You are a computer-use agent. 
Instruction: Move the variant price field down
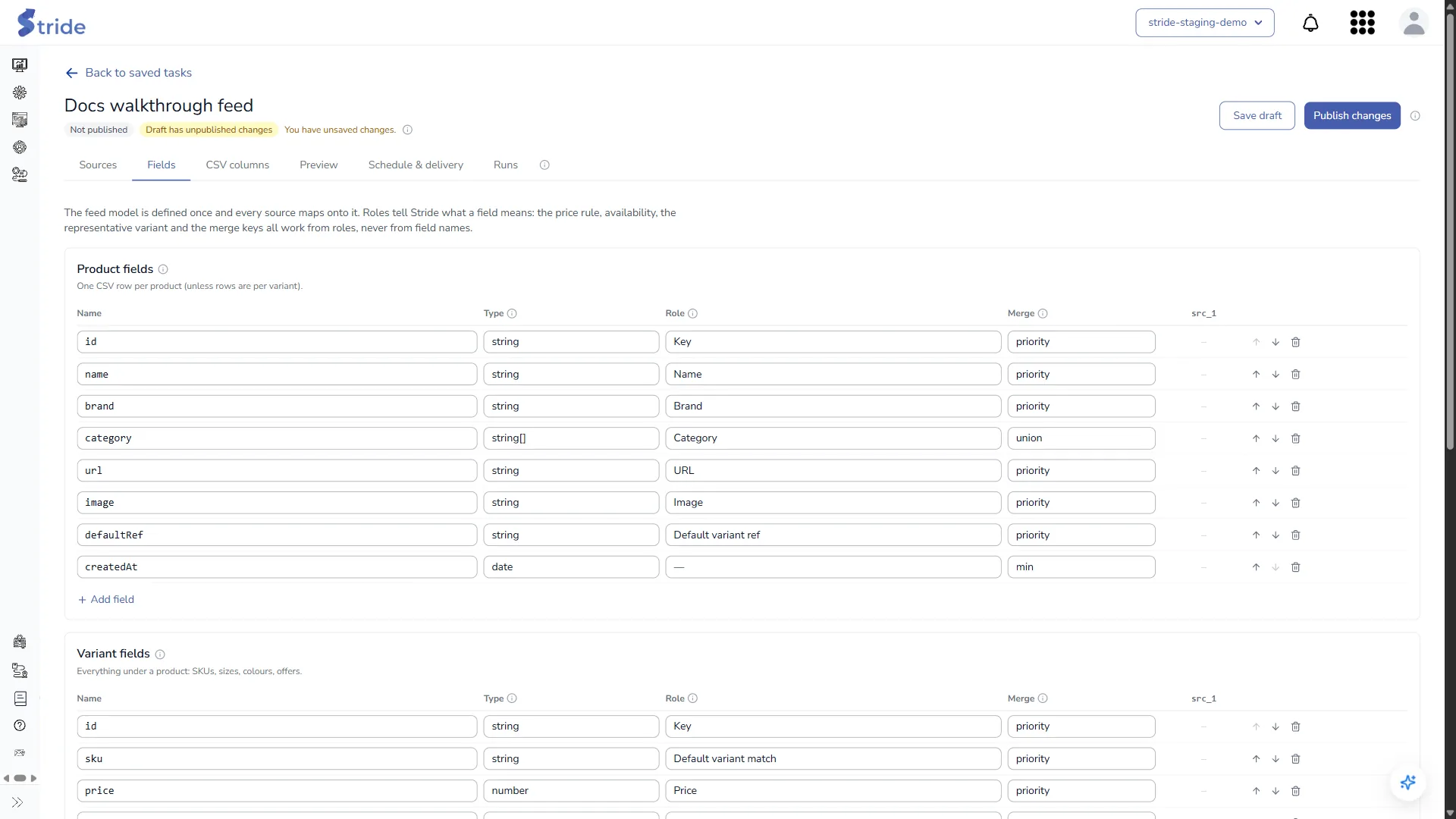1276,791
